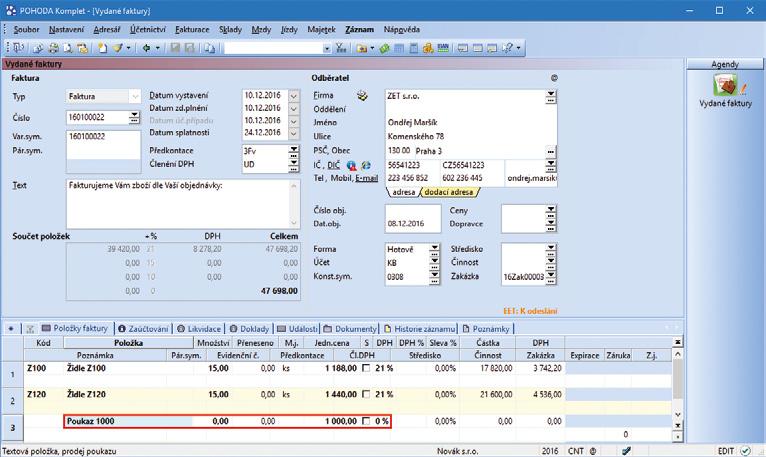
Task: Click the Položka column header
Action: [128, 343]
